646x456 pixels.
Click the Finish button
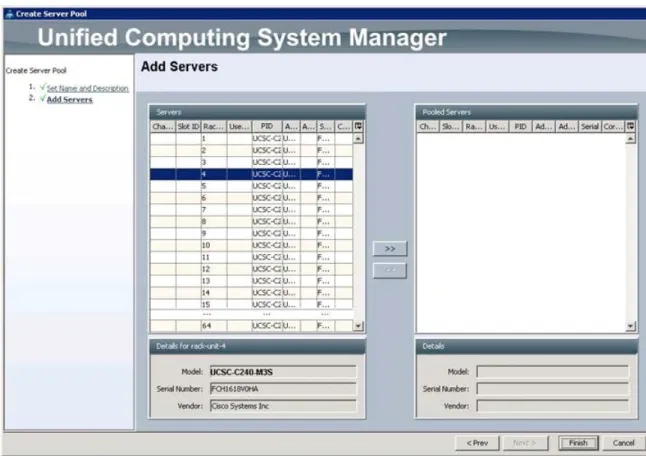(x=578, y=443)
